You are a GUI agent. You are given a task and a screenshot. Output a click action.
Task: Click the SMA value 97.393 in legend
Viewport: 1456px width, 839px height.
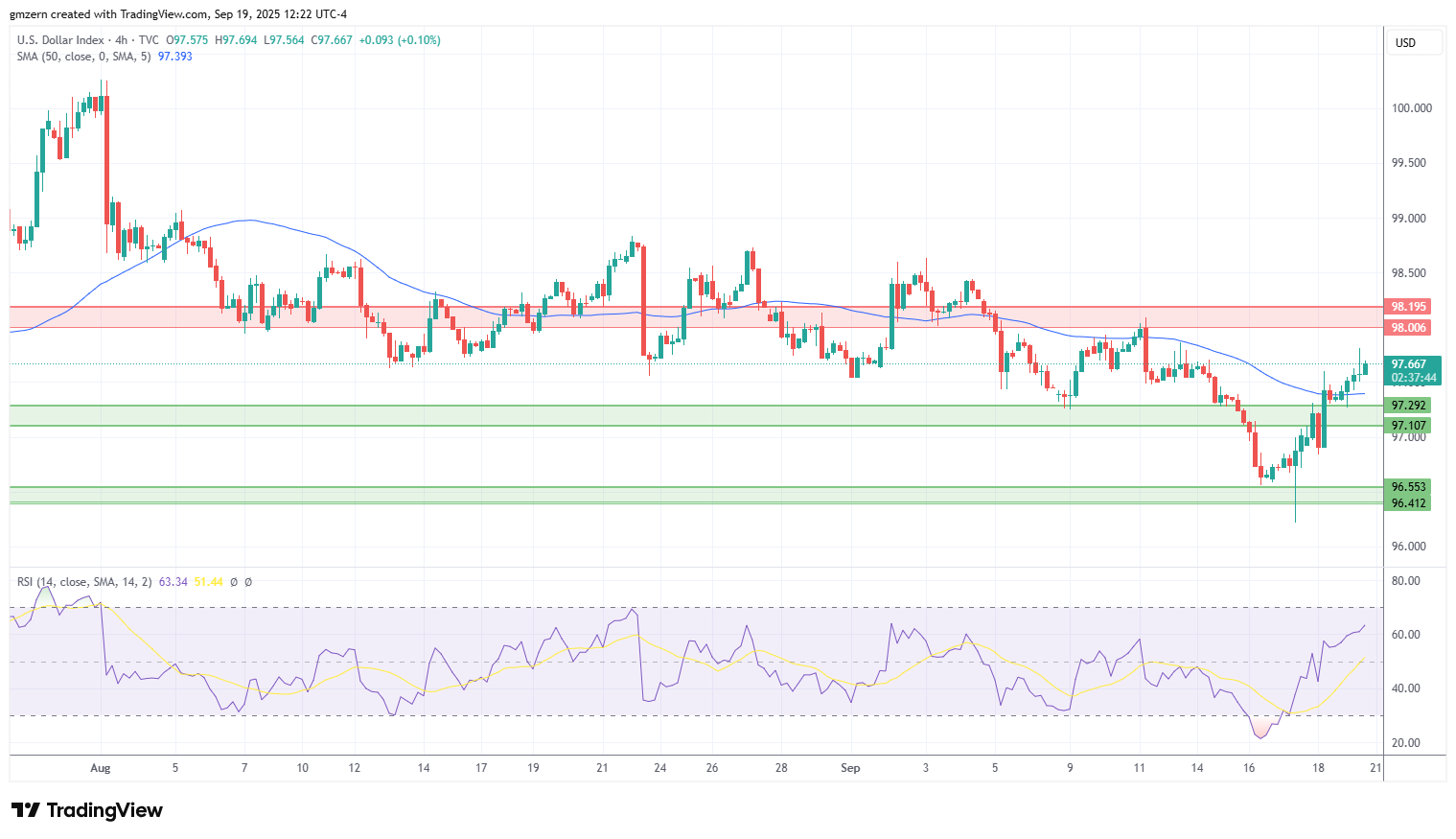pyautogui.click(x=174, y=57)
